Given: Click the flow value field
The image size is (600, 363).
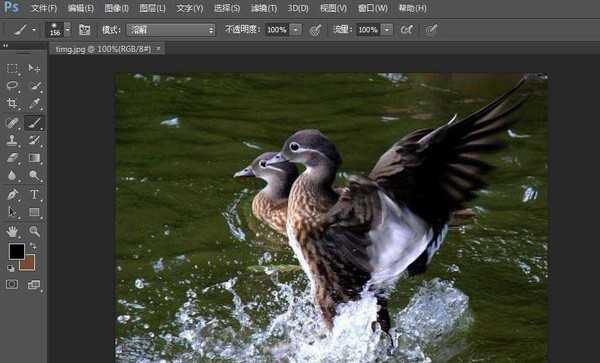Looking at the screenshot, I should tap(368, 30).
